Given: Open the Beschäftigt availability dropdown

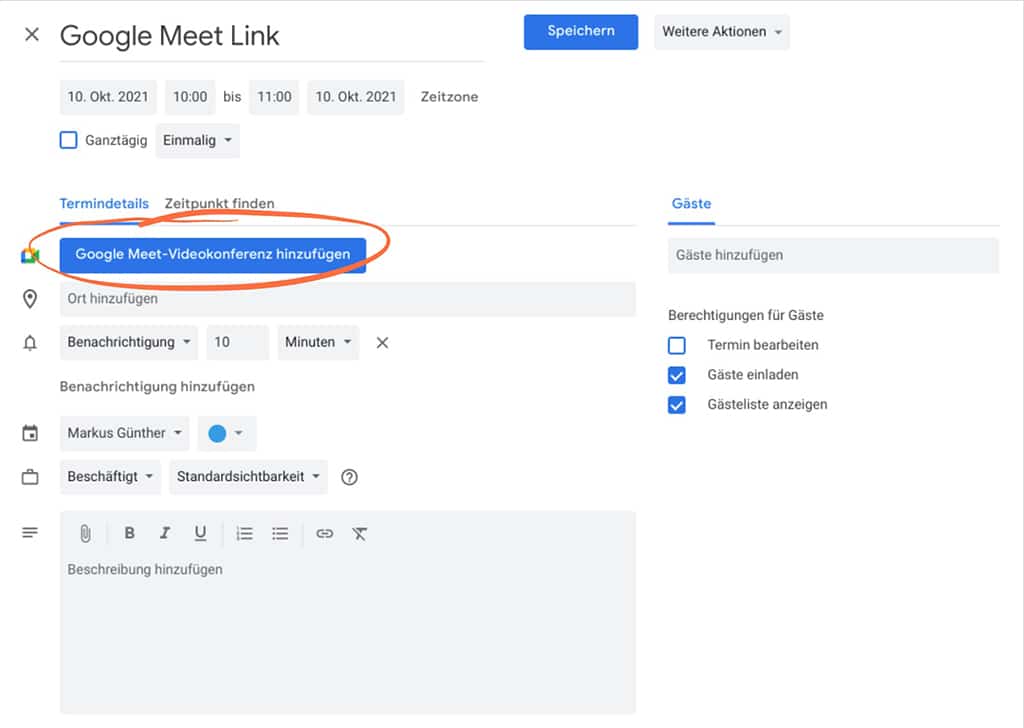Looking at the screenshot, I should tap(110, 477).
